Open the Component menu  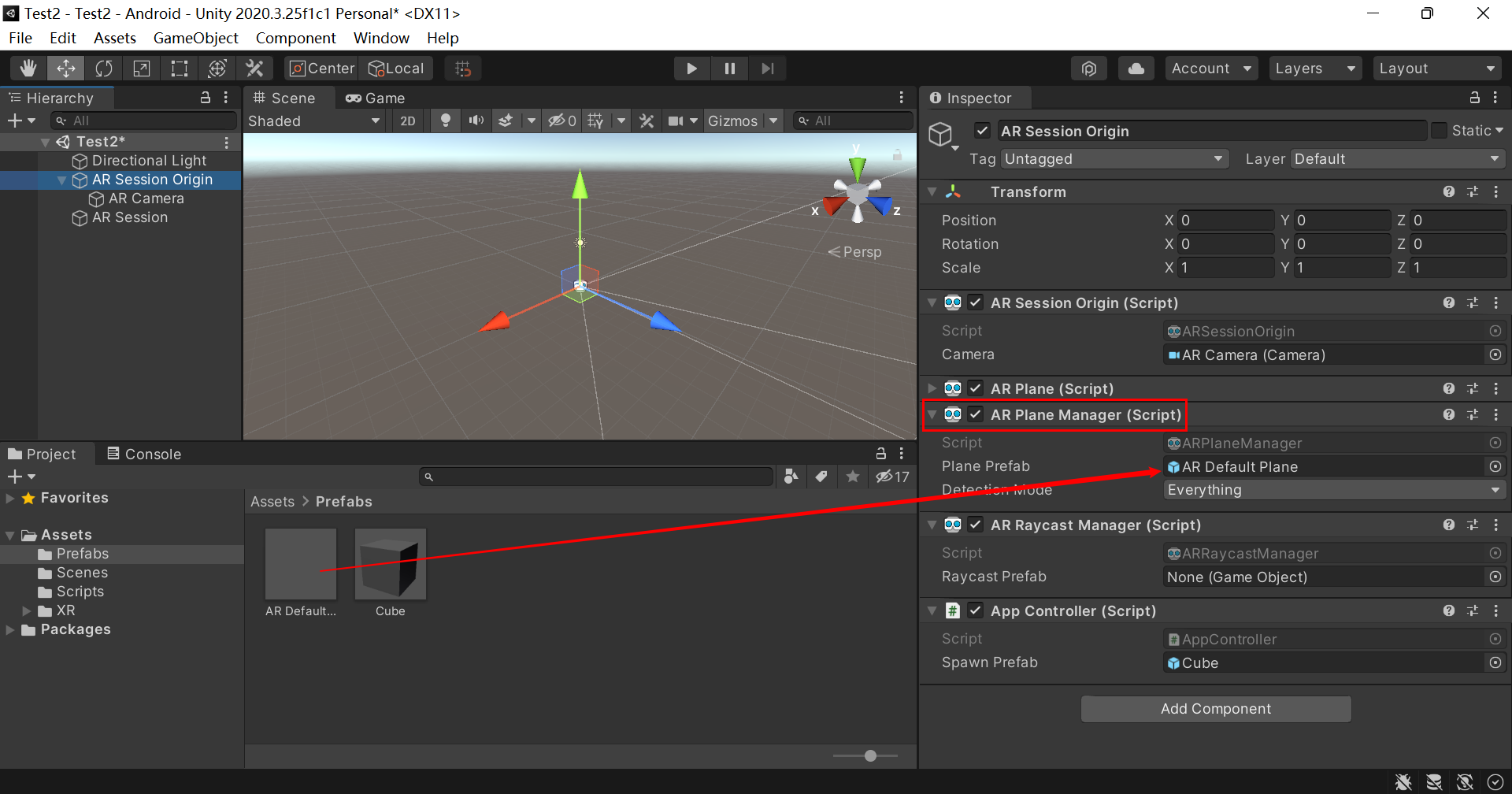tap(295, 38)
